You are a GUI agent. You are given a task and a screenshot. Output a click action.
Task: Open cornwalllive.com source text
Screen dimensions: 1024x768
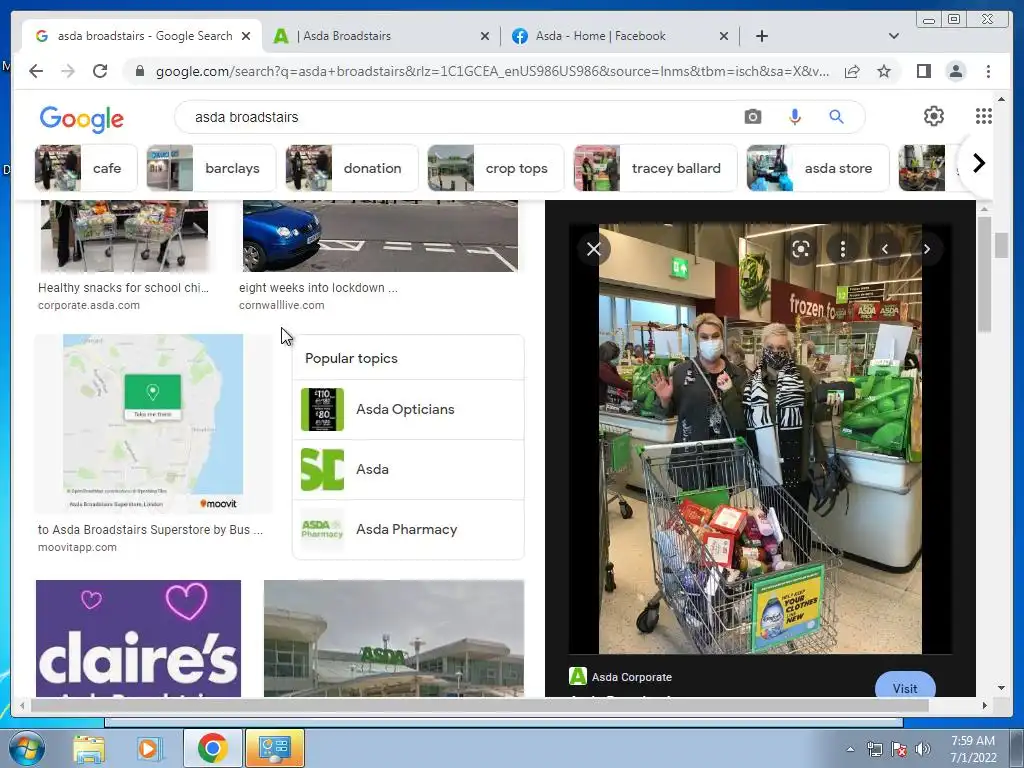click(281, 305)
